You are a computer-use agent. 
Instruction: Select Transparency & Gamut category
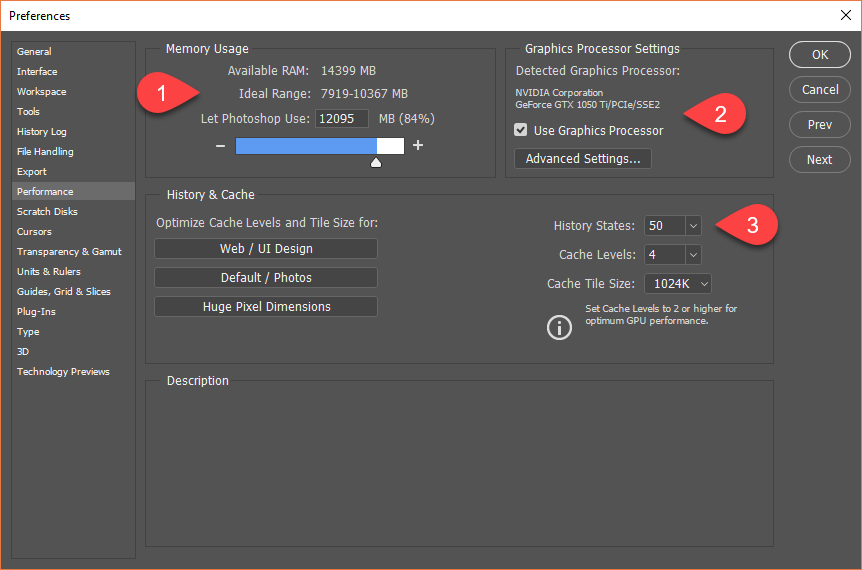(x=73, y=252)
